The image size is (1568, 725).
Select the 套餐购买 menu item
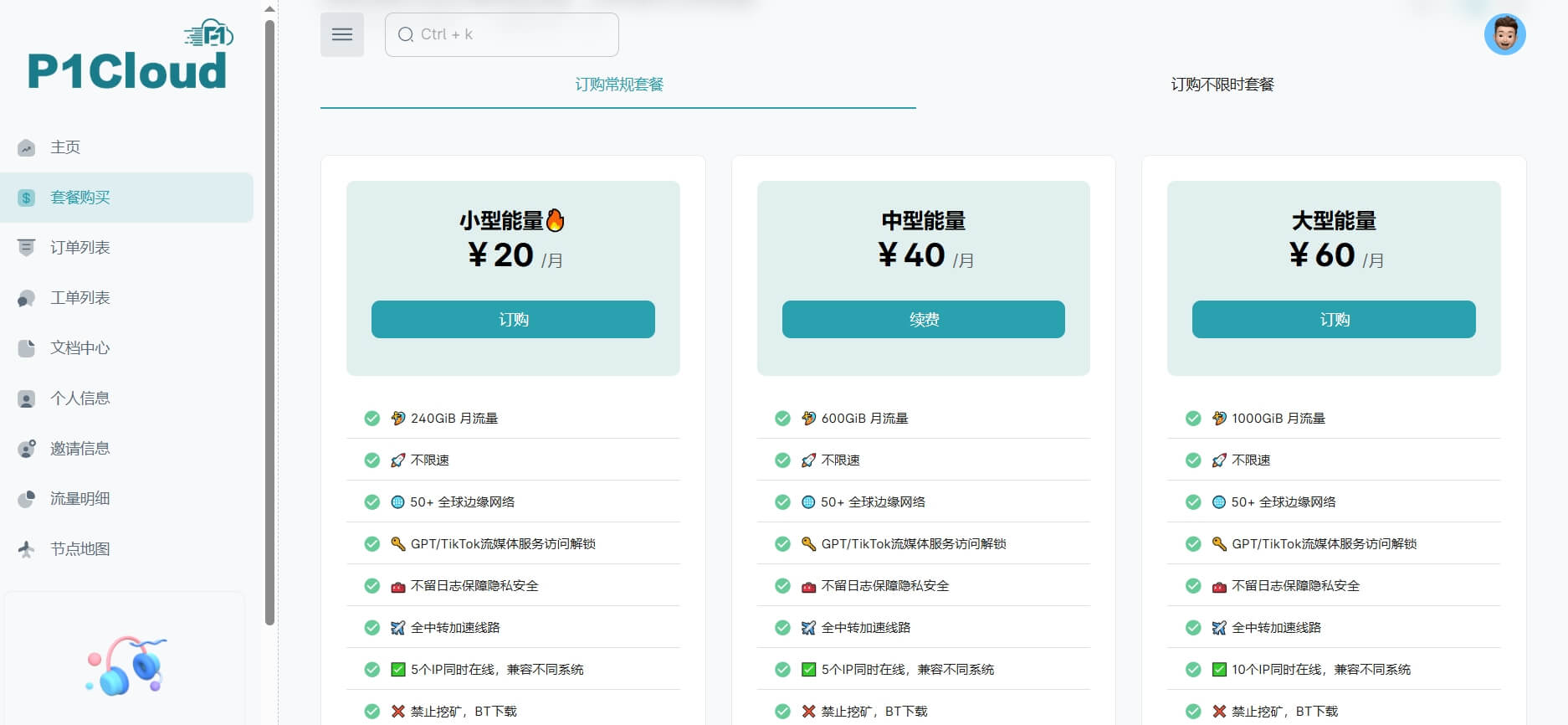pos(126,198)
